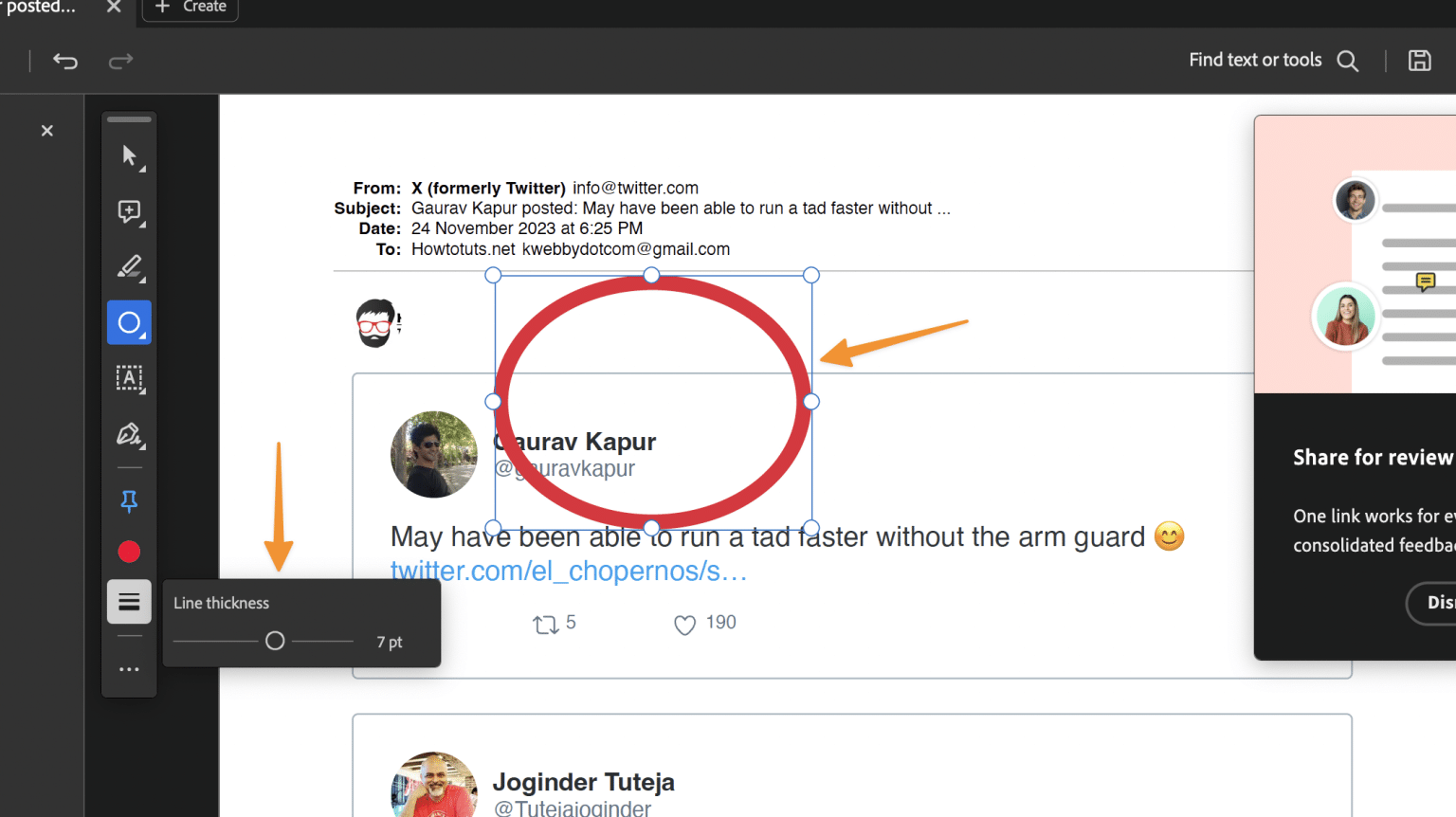Open Find text or tools search
The image size is (1456, 817).
coord(1273,61)
